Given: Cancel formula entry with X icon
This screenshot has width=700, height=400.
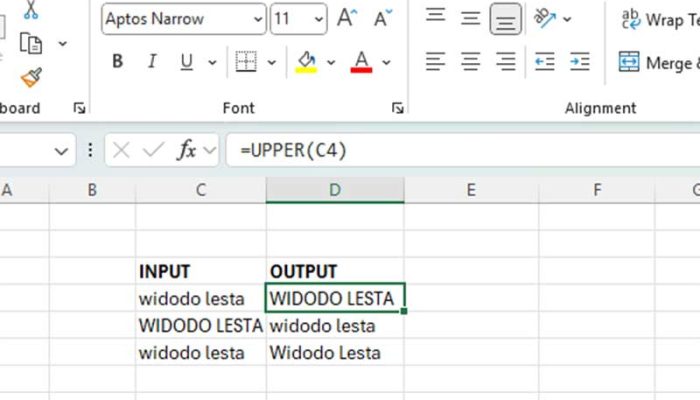Looking at the screenshot, I should (x=121, y=150).
